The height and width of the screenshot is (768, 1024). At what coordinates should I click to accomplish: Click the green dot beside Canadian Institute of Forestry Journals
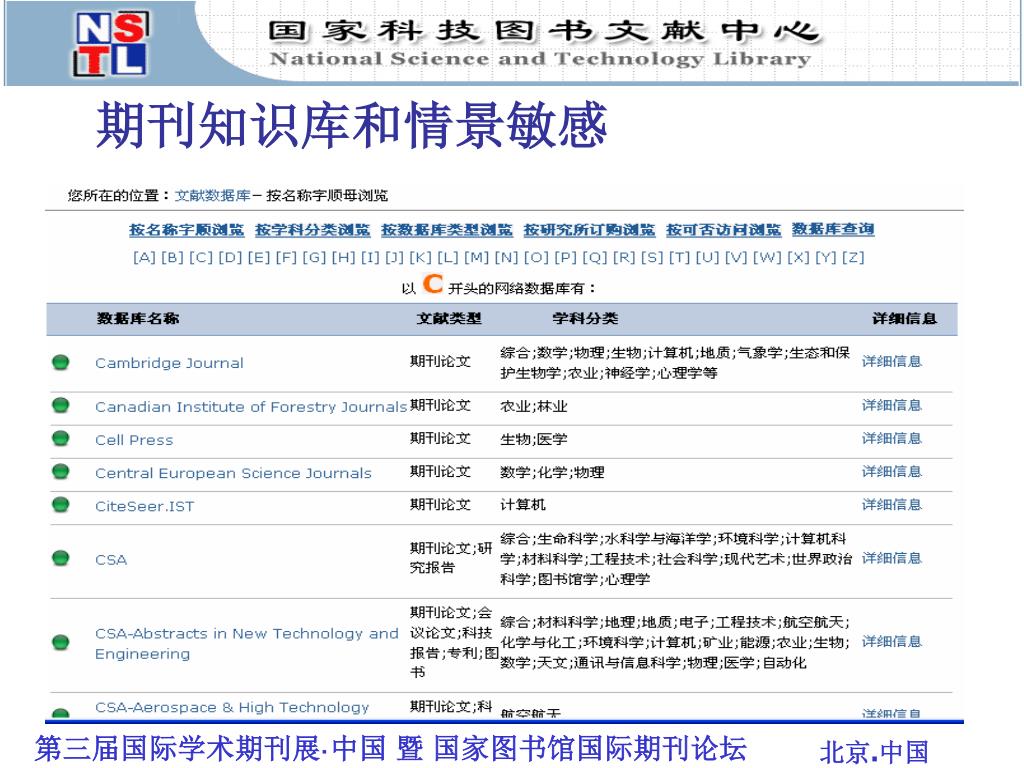pyautogui.click(x=61, y=405)
